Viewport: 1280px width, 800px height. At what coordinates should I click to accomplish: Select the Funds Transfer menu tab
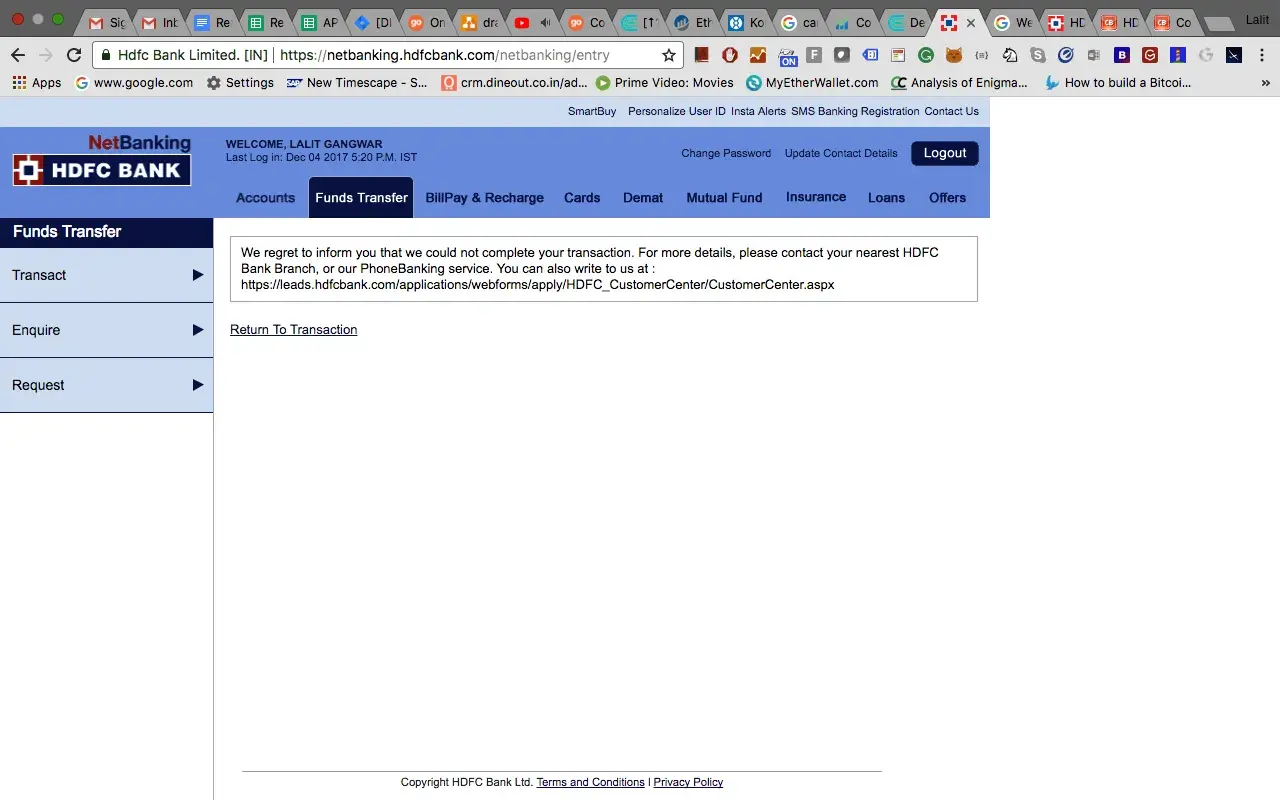[361, 198]
